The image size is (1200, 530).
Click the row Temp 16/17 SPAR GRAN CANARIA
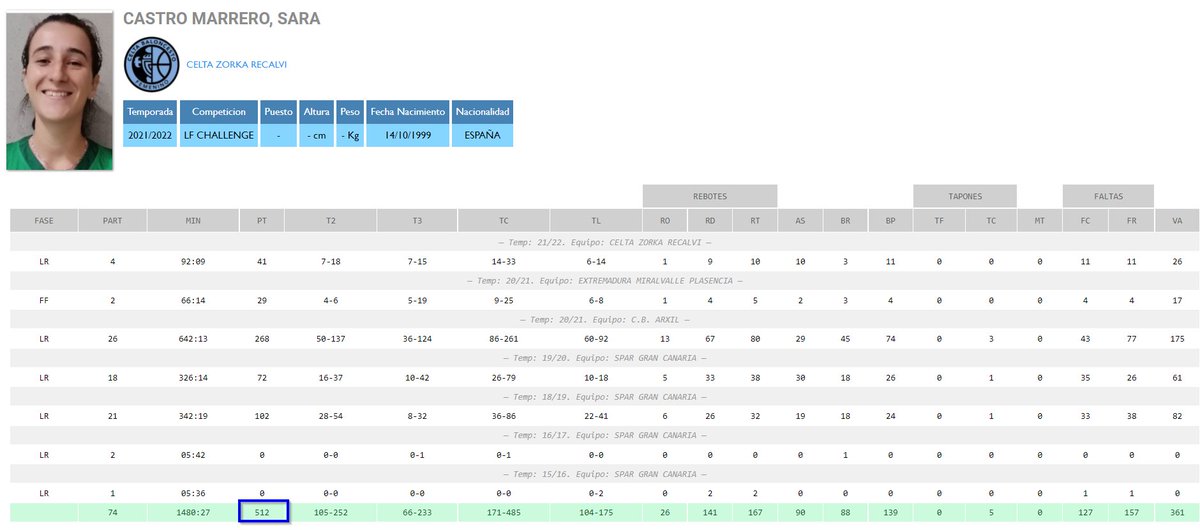(x=604, y=436)
